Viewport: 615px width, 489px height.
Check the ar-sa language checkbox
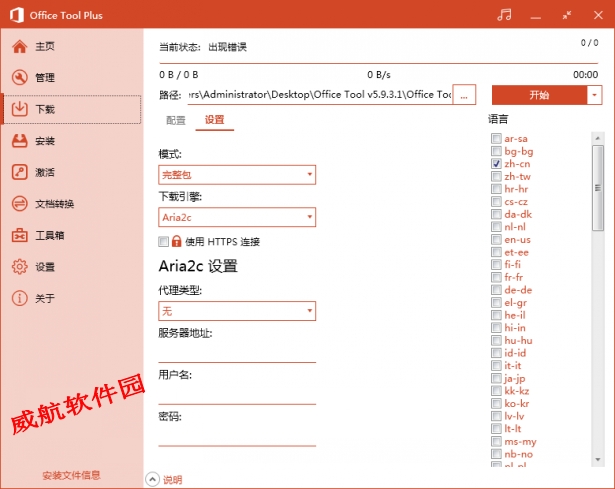tap(496, 138)
